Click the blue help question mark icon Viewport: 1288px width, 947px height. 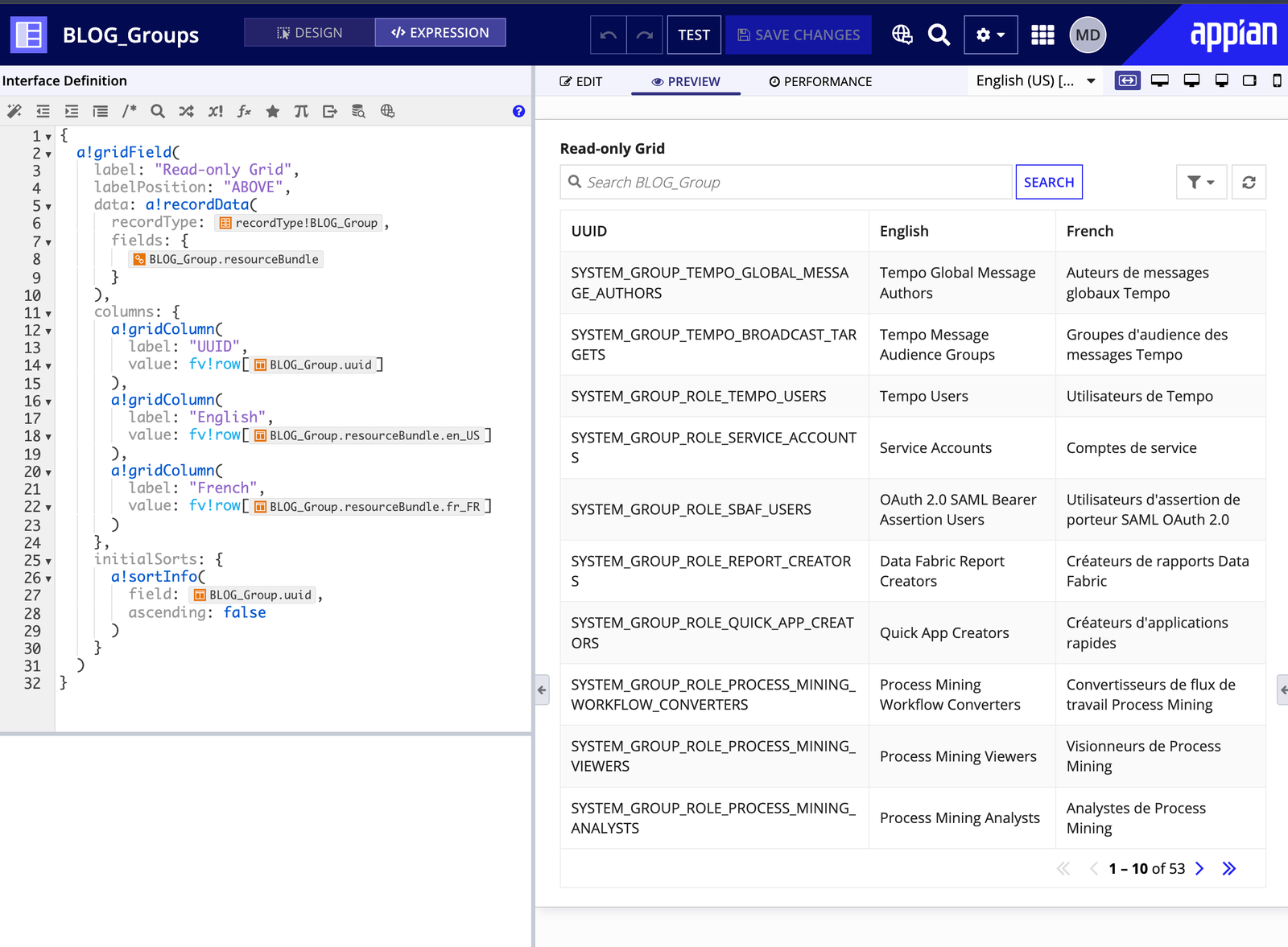(518, 111)
